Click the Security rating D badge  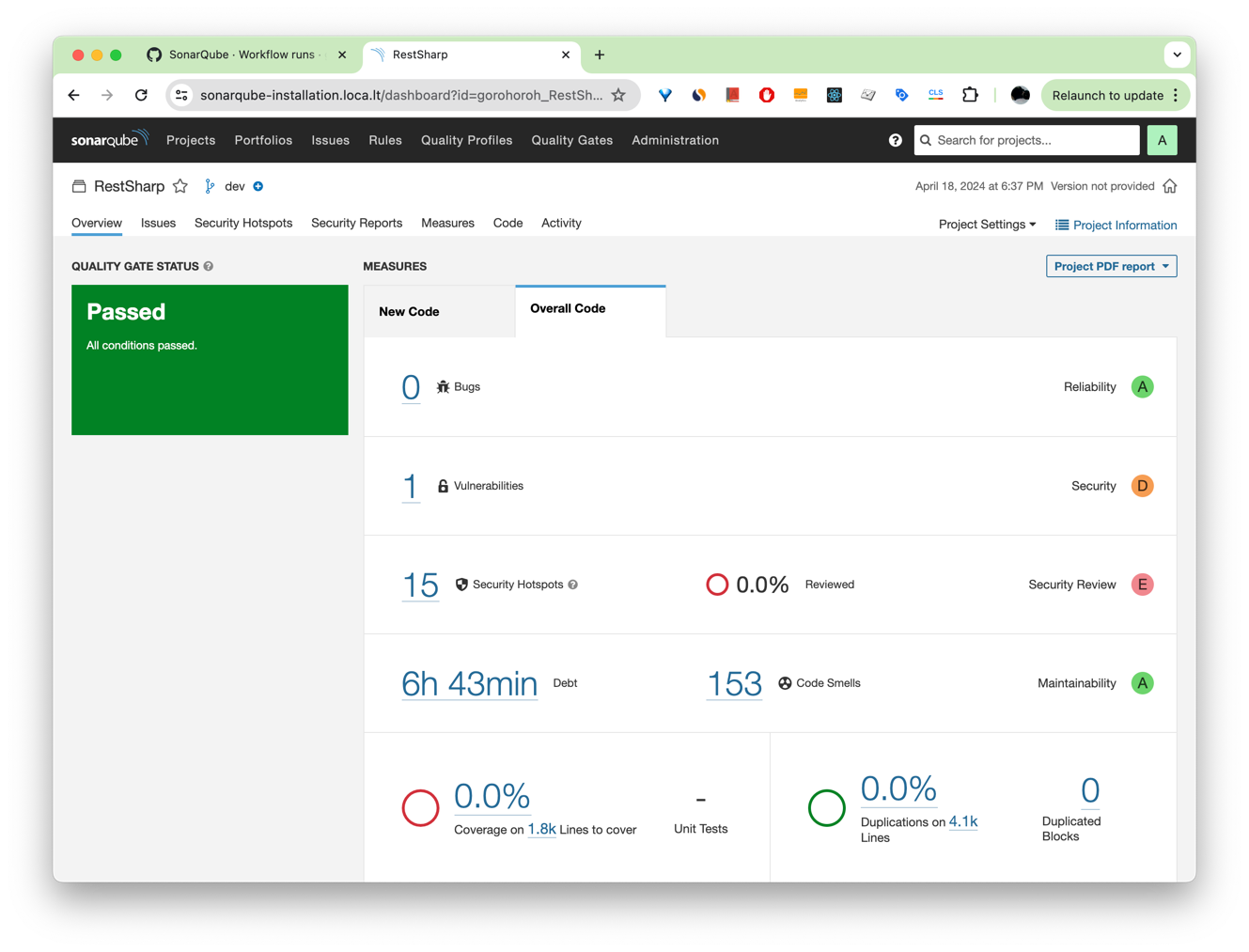[x=1142, y=486]
